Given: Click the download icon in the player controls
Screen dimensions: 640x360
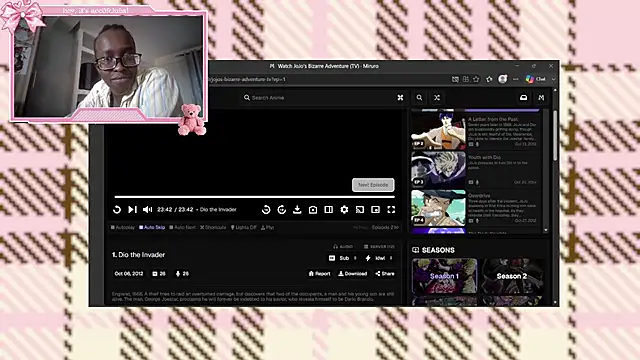Looking at the screenshot, I should click(297, 210).
